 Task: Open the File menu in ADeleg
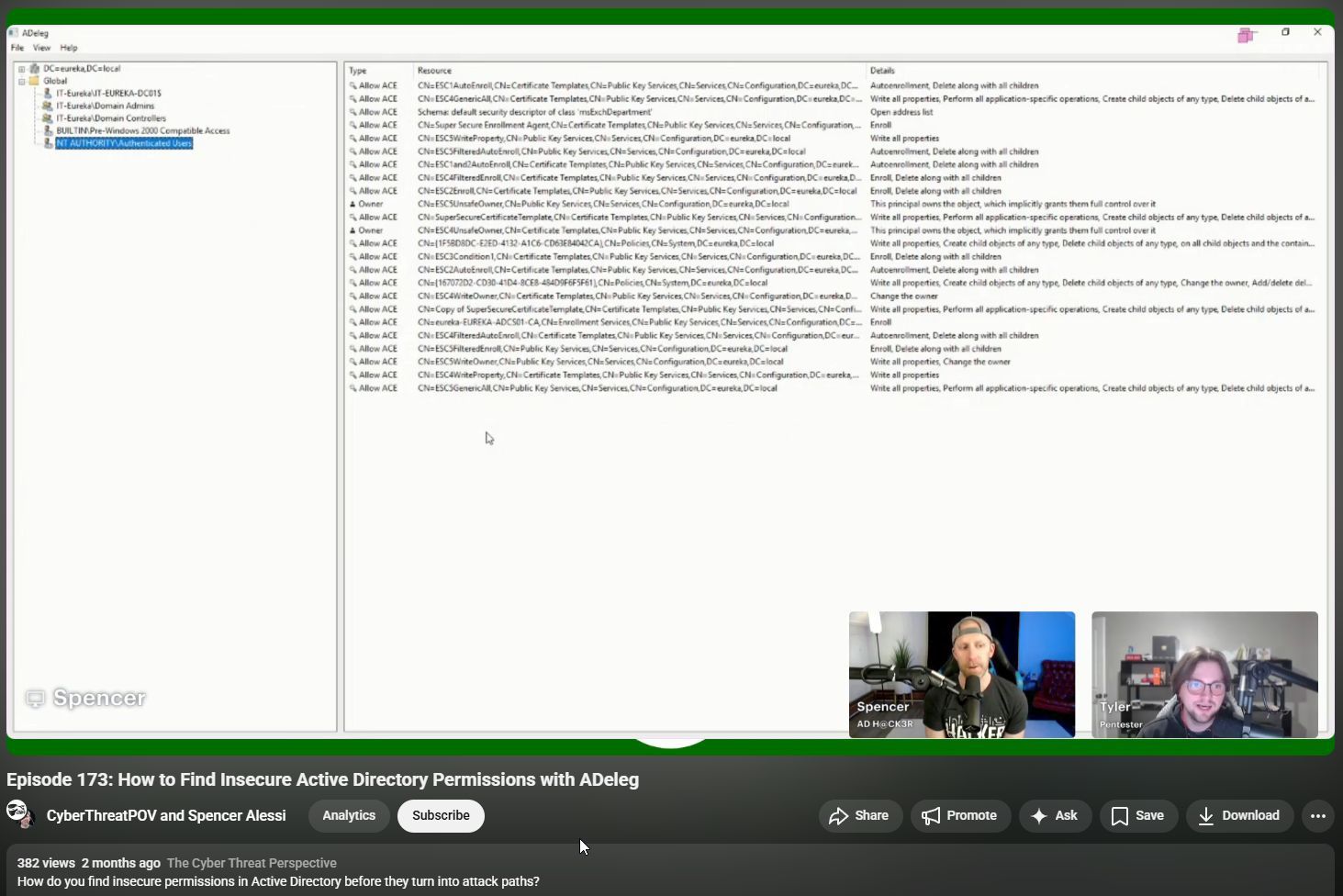17,48
